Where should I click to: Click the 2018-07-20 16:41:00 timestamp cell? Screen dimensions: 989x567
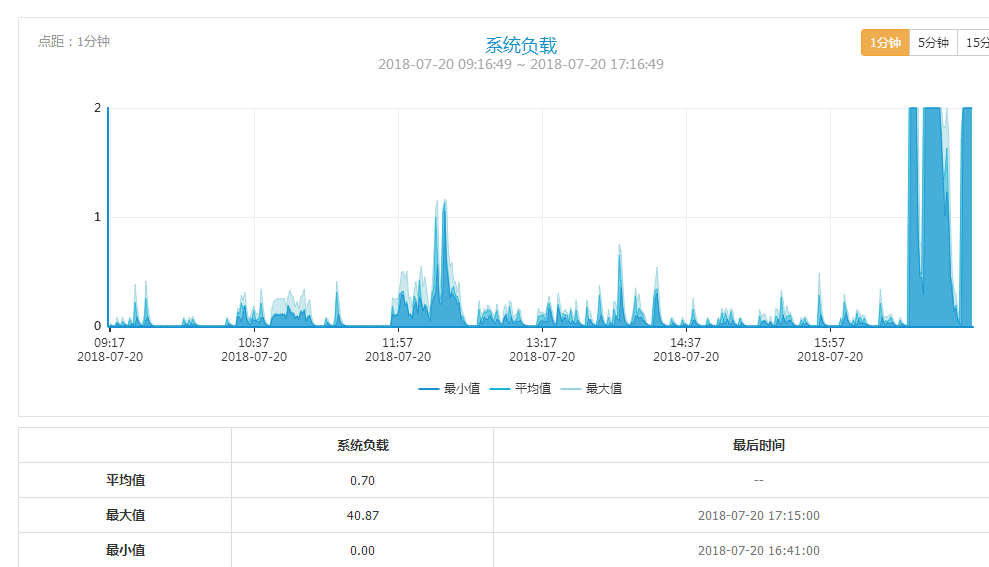[x=758, y=550]
